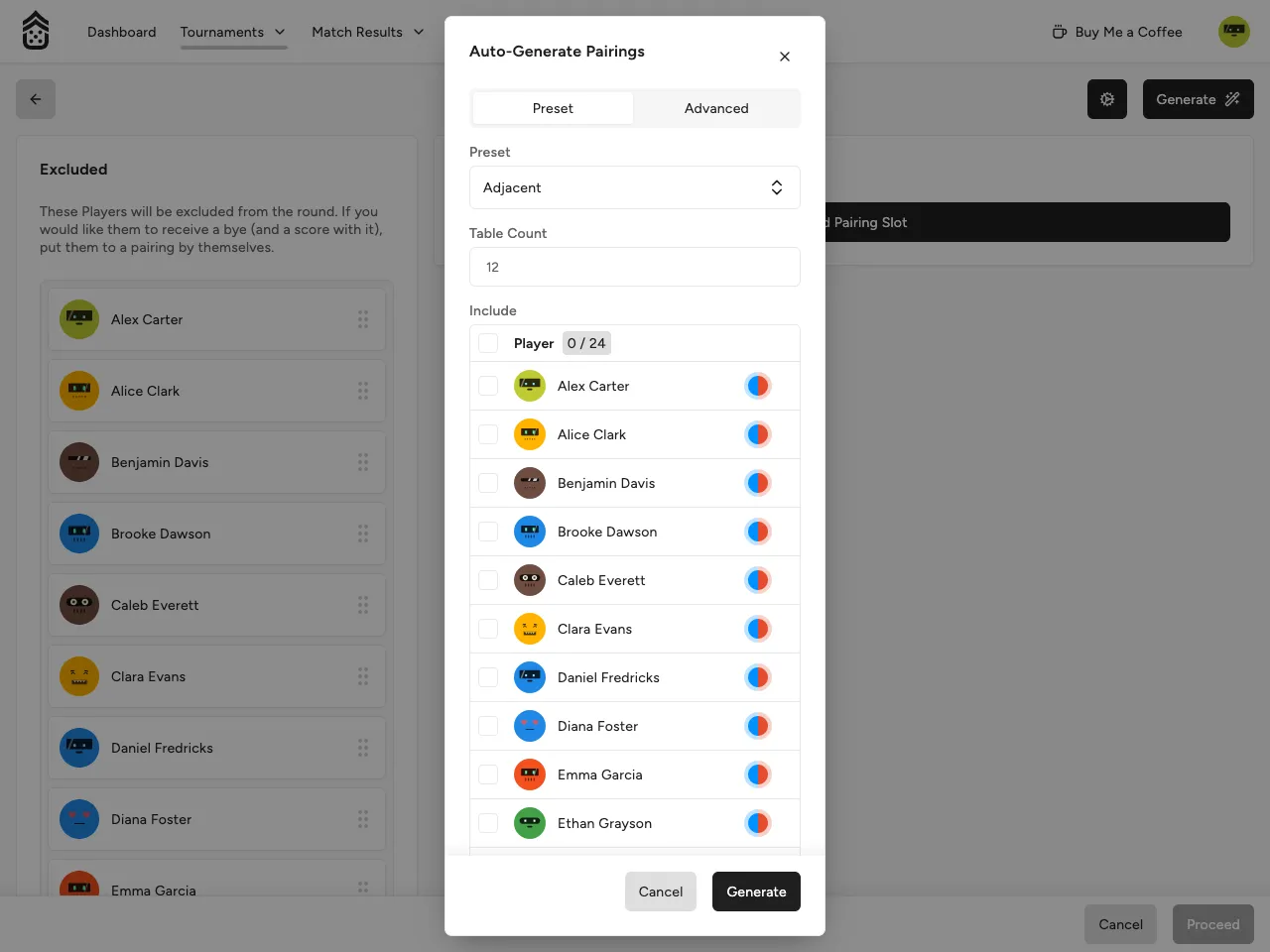Click Benjamin Davis's red-blue color indicator
Screen dimensions: 1270x952
tap(758, 483)
